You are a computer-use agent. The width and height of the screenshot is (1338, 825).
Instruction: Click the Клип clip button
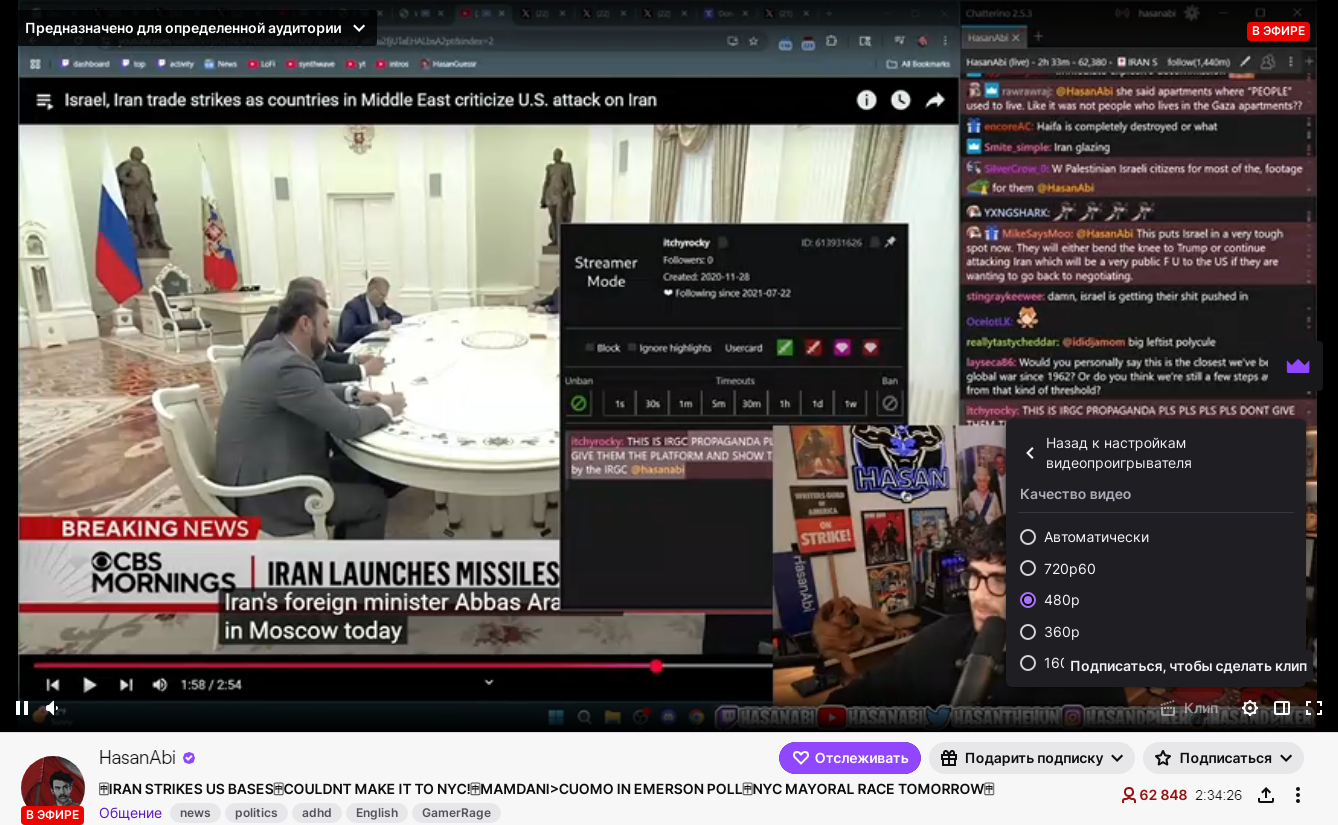pos(1189,708)
